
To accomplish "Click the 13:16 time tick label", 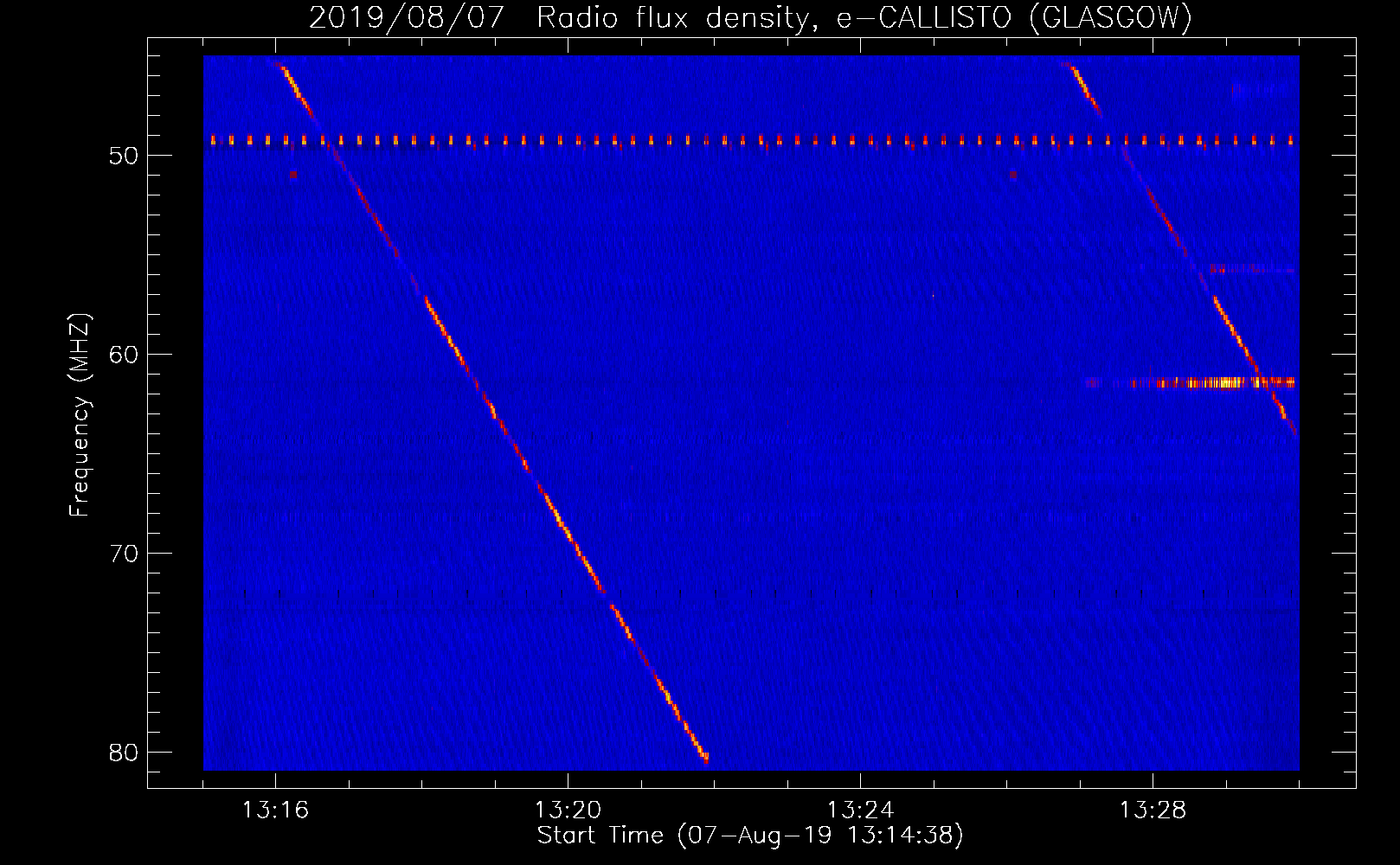I will point(275,811).
